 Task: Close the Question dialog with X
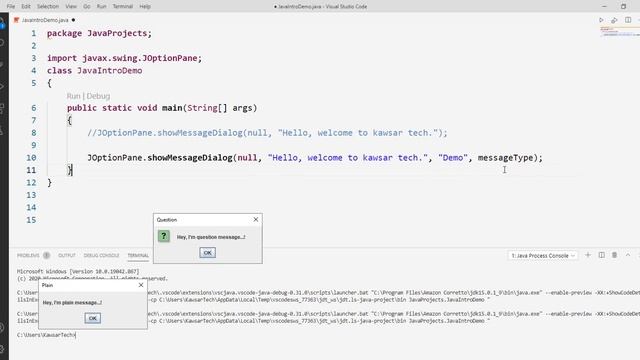256,220
